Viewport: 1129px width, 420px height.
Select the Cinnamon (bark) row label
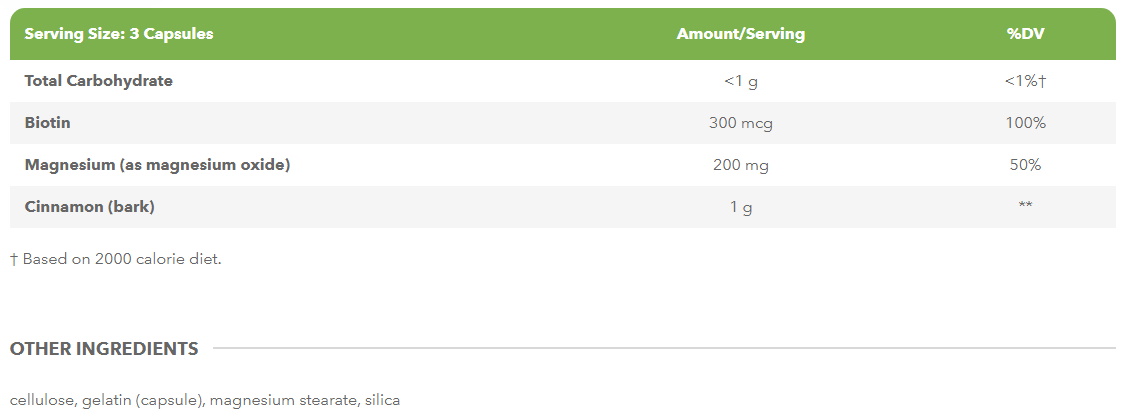tap(89, 207)
